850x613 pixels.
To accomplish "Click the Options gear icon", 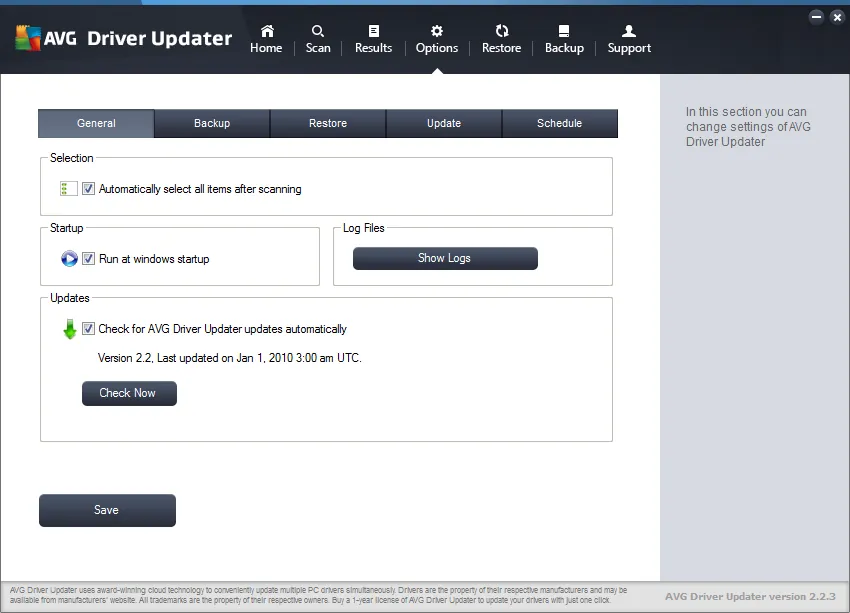I will pyautogui.click(x=436, y=31).
